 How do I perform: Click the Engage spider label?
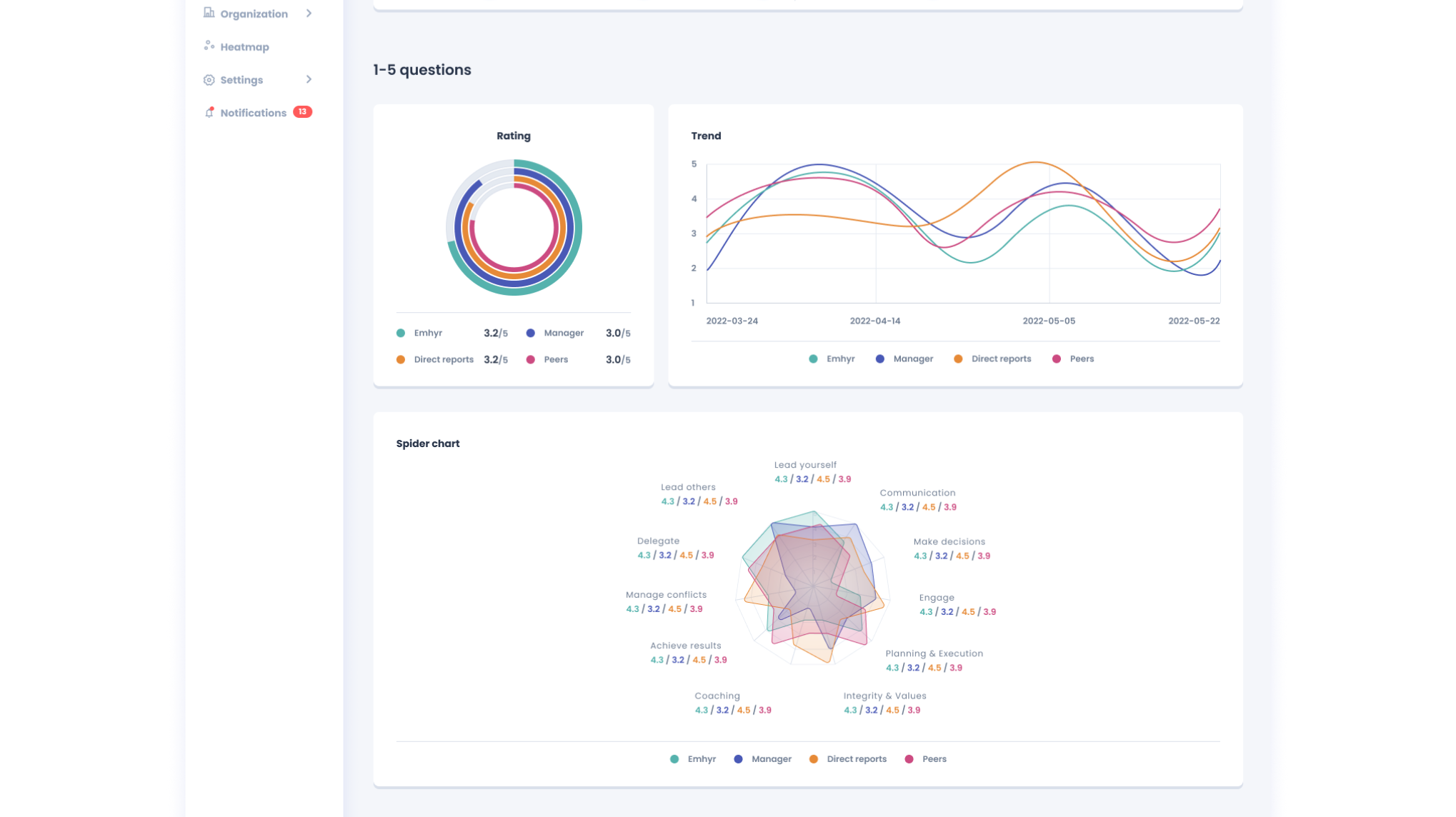pyautogui.click(x=937, y=598)
